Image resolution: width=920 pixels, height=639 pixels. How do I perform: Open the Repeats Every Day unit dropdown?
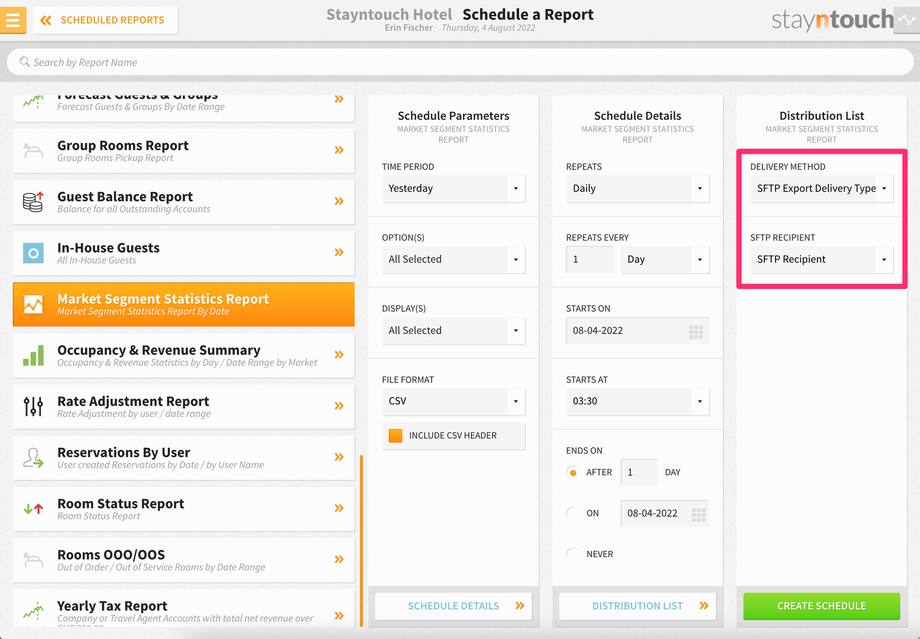[x=665, y=259]
